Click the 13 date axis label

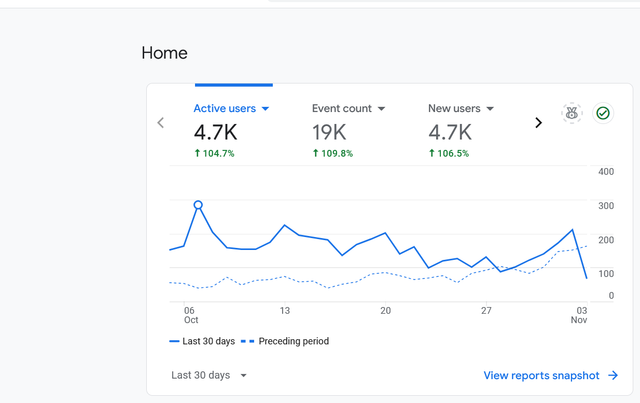tap(284, 311)
